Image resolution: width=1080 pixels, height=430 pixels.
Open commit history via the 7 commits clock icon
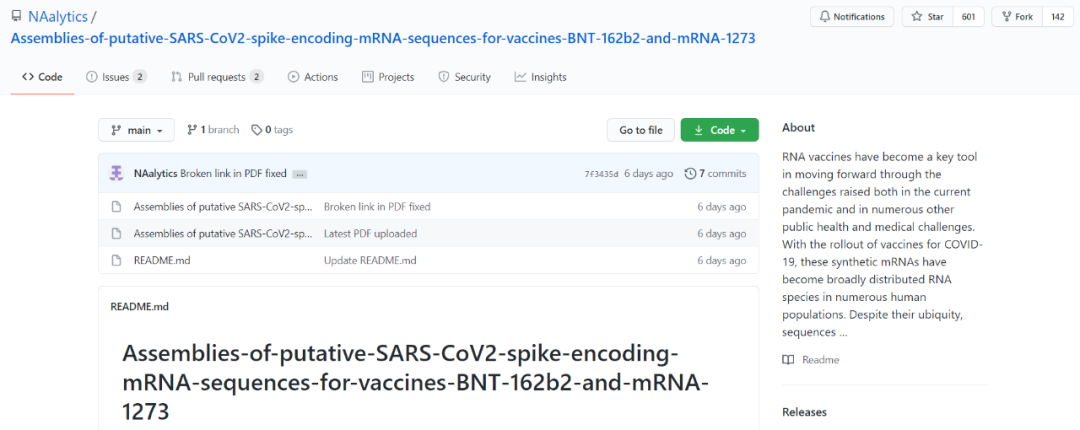(690, 174)
